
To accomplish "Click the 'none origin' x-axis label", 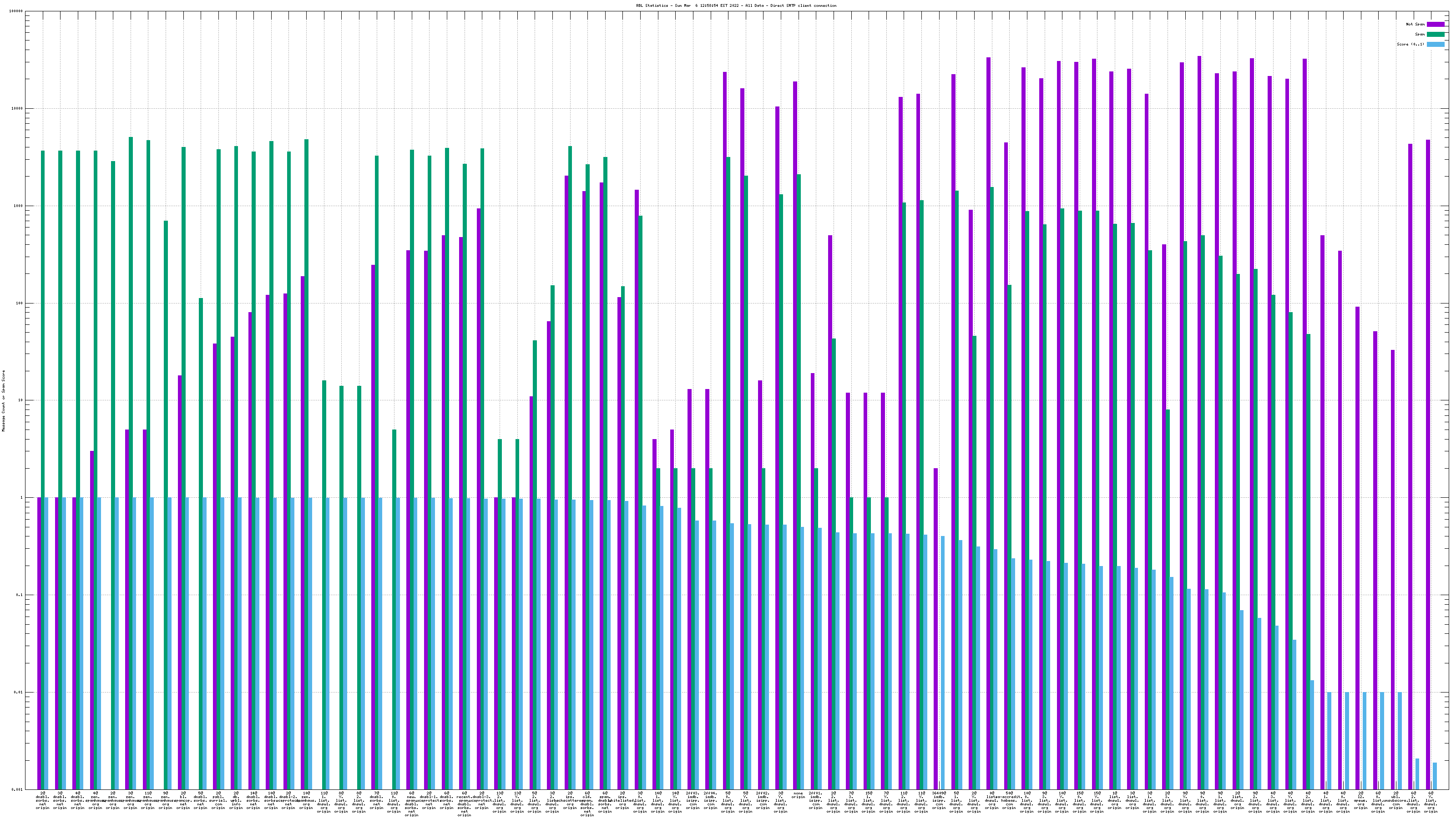I will click(798, 795).
